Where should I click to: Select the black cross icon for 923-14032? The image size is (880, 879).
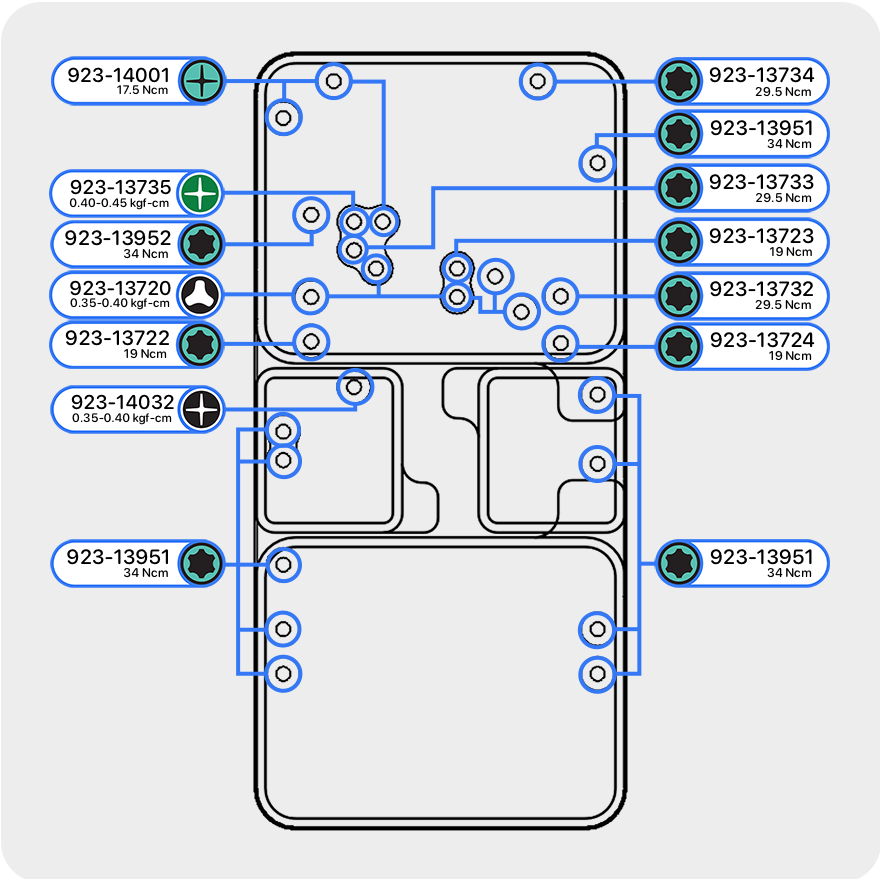pos(202,409)
